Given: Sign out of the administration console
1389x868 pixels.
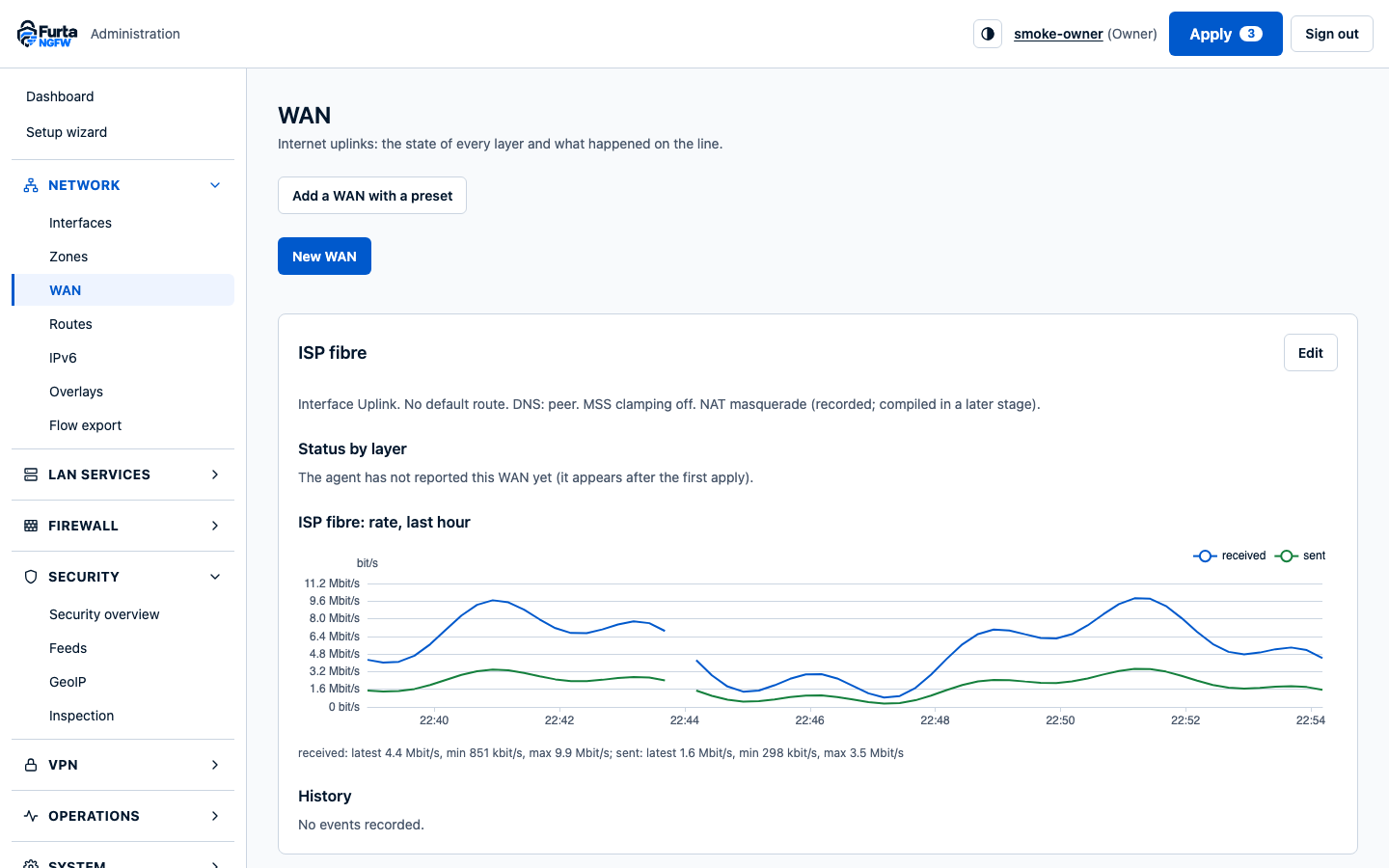Looking at the screenshot, I should [x=1331, y=34].
